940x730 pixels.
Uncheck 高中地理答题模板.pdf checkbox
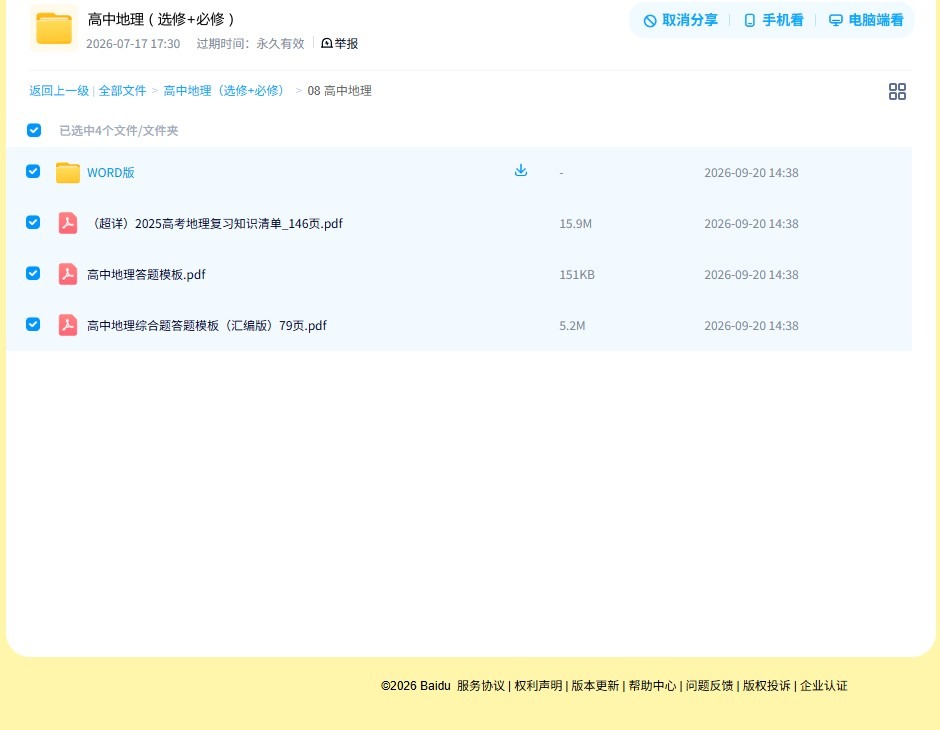[x=33, y=273]
